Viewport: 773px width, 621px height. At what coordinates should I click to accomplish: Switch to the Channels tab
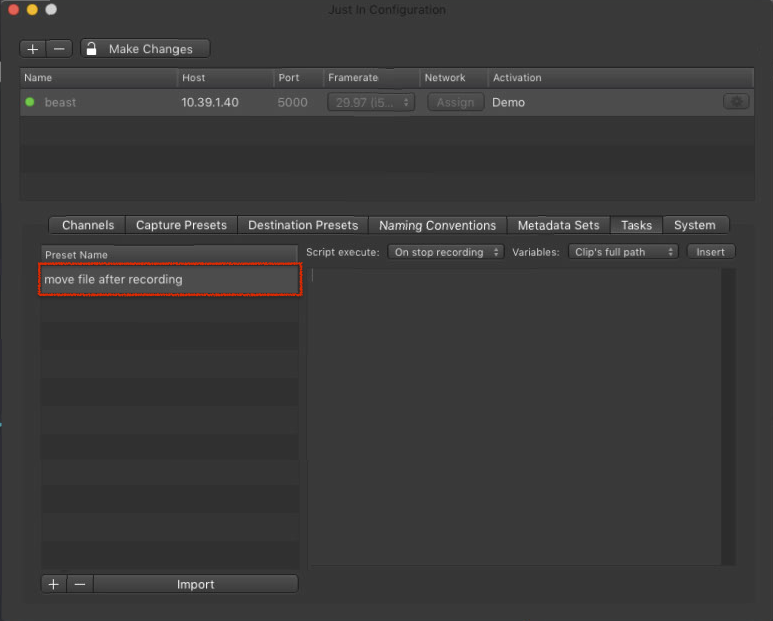click(x=88, y=225)
